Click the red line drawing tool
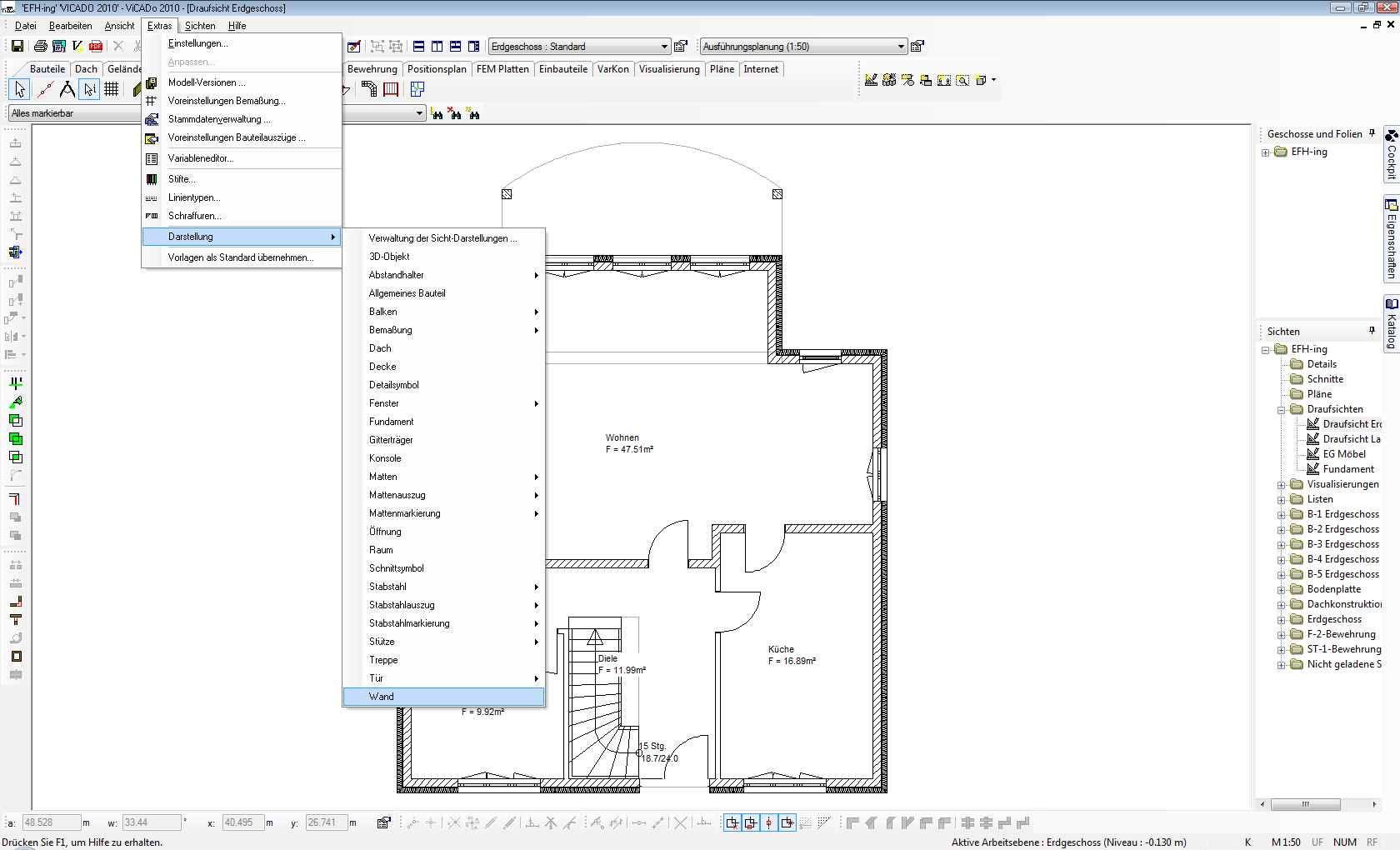Screen dimensions: 1400x850 pyautogui.click(x=45, y=89)
